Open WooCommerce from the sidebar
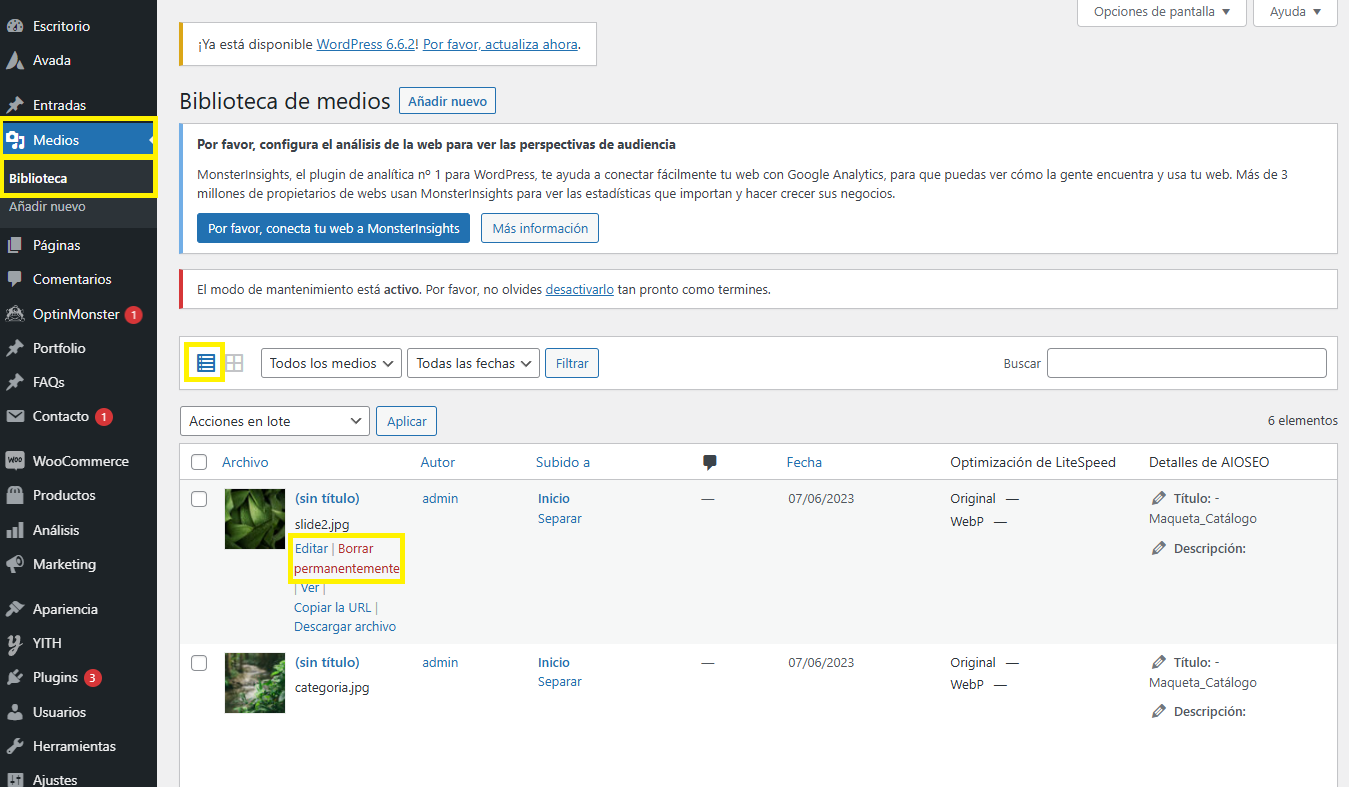Screen dimensions: 1349x787 pos(80,461)
